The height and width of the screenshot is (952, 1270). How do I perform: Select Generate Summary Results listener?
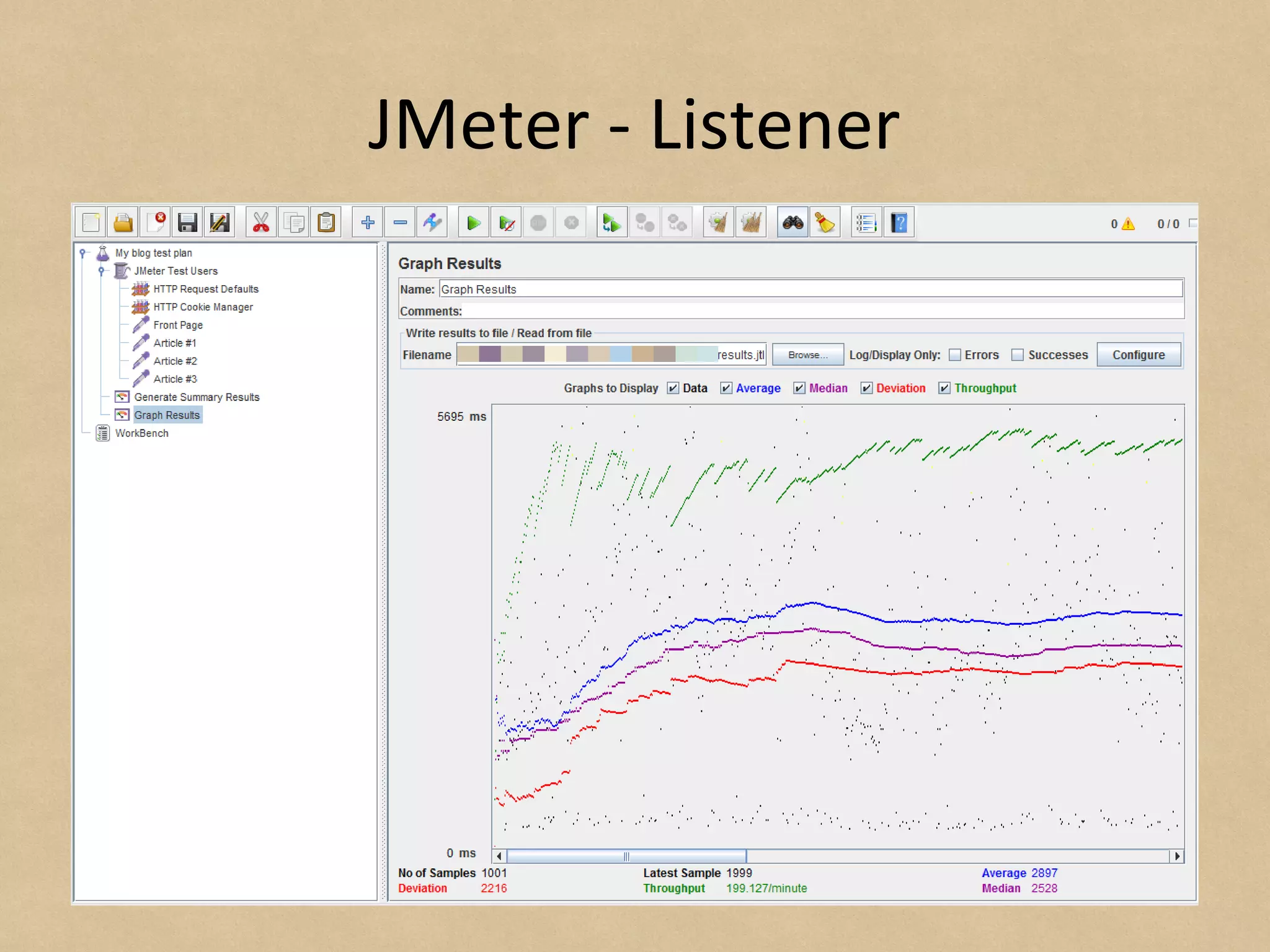(x=197, y=397)
